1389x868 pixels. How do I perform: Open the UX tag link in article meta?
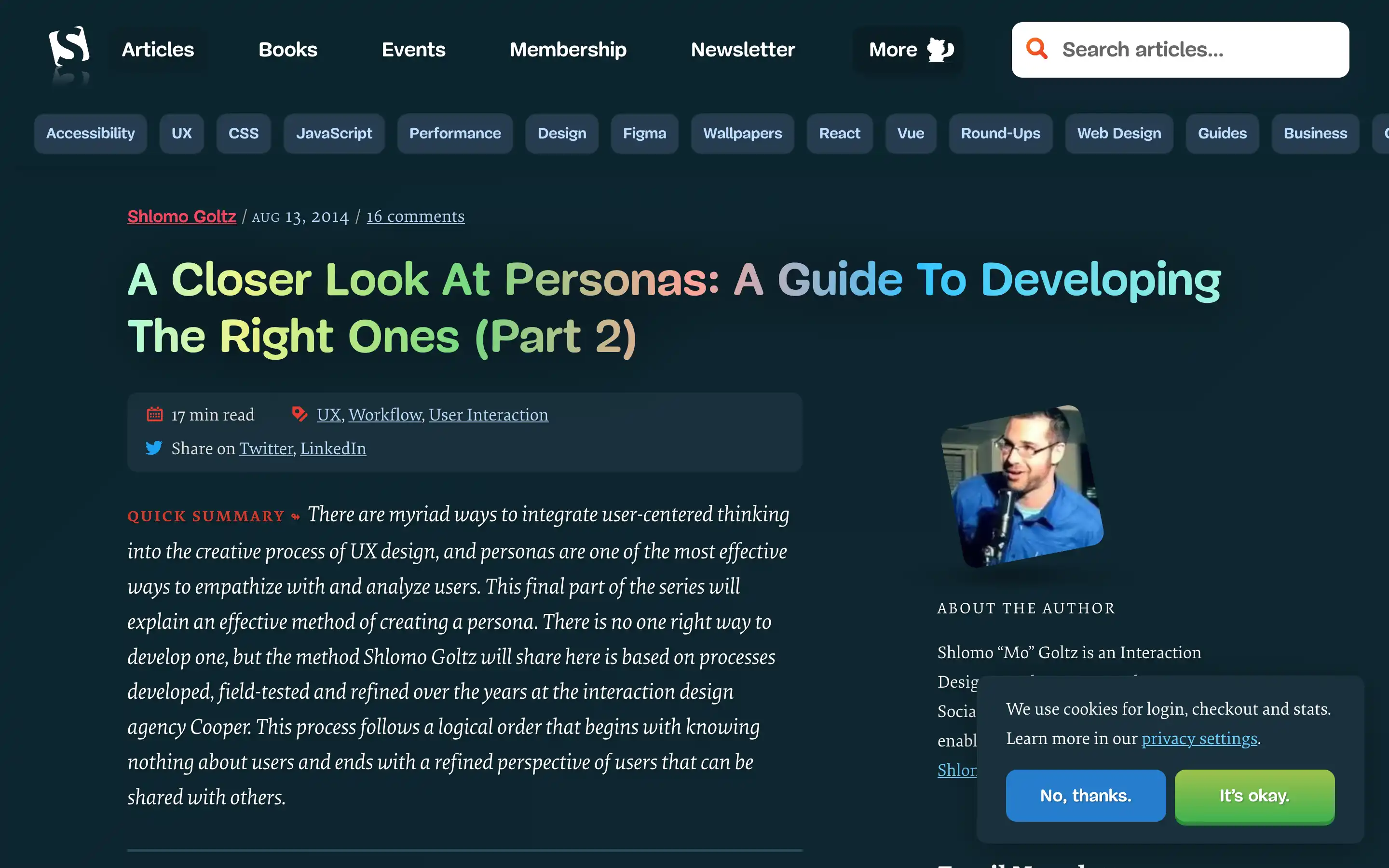tap(329, 415)
